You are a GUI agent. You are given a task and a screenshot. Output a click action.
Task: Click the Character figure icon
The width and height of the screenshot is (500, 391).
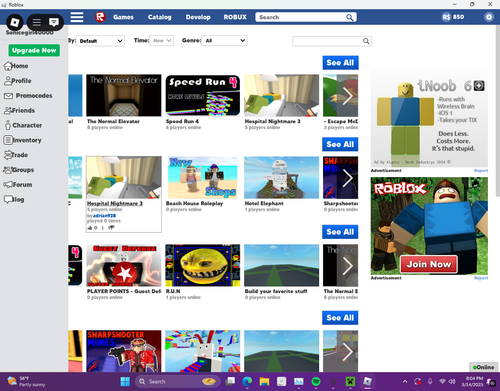click(8, 125)
